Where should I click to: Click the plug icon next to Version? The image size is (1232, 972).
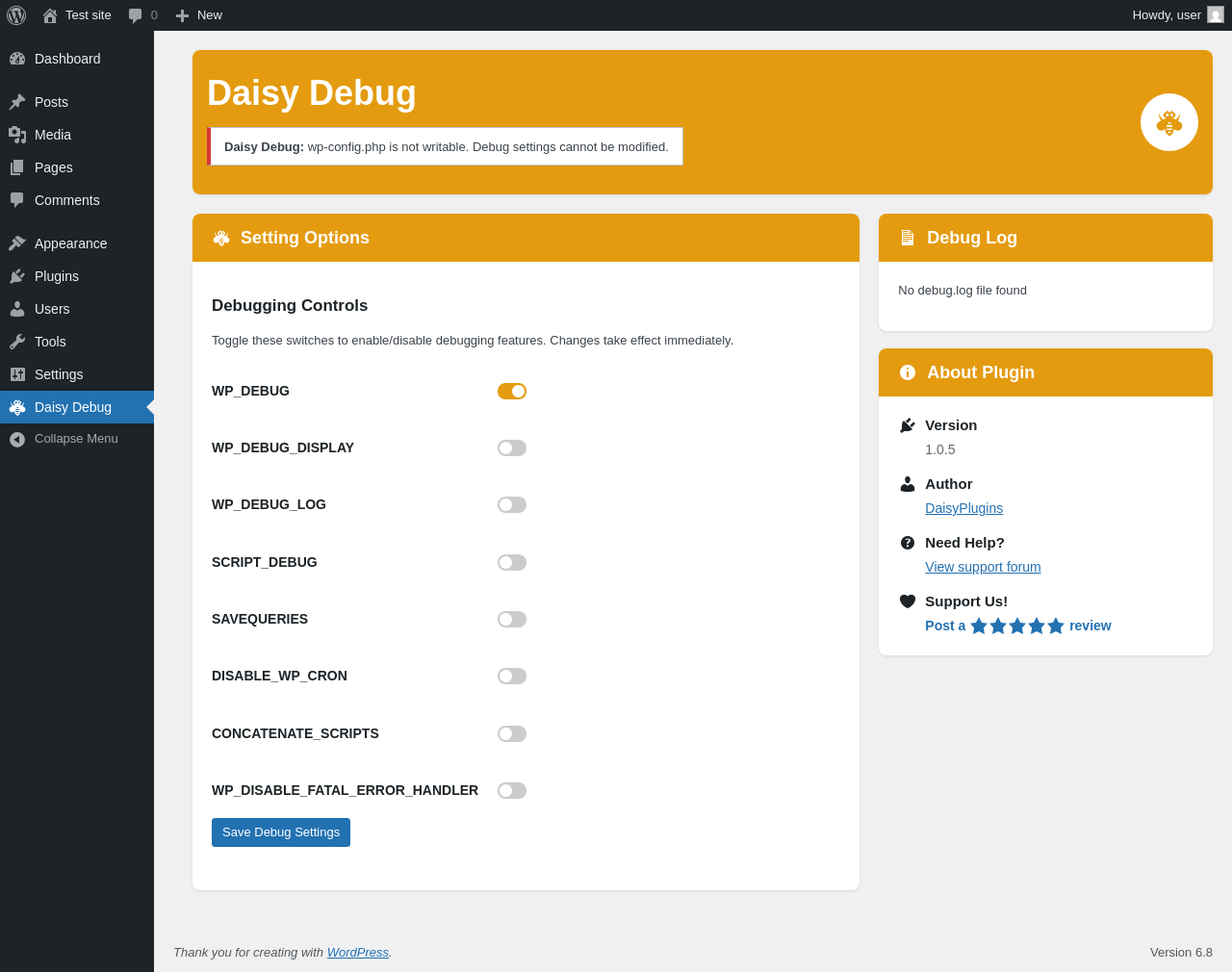pyautogui.click(x=908, y=425)
